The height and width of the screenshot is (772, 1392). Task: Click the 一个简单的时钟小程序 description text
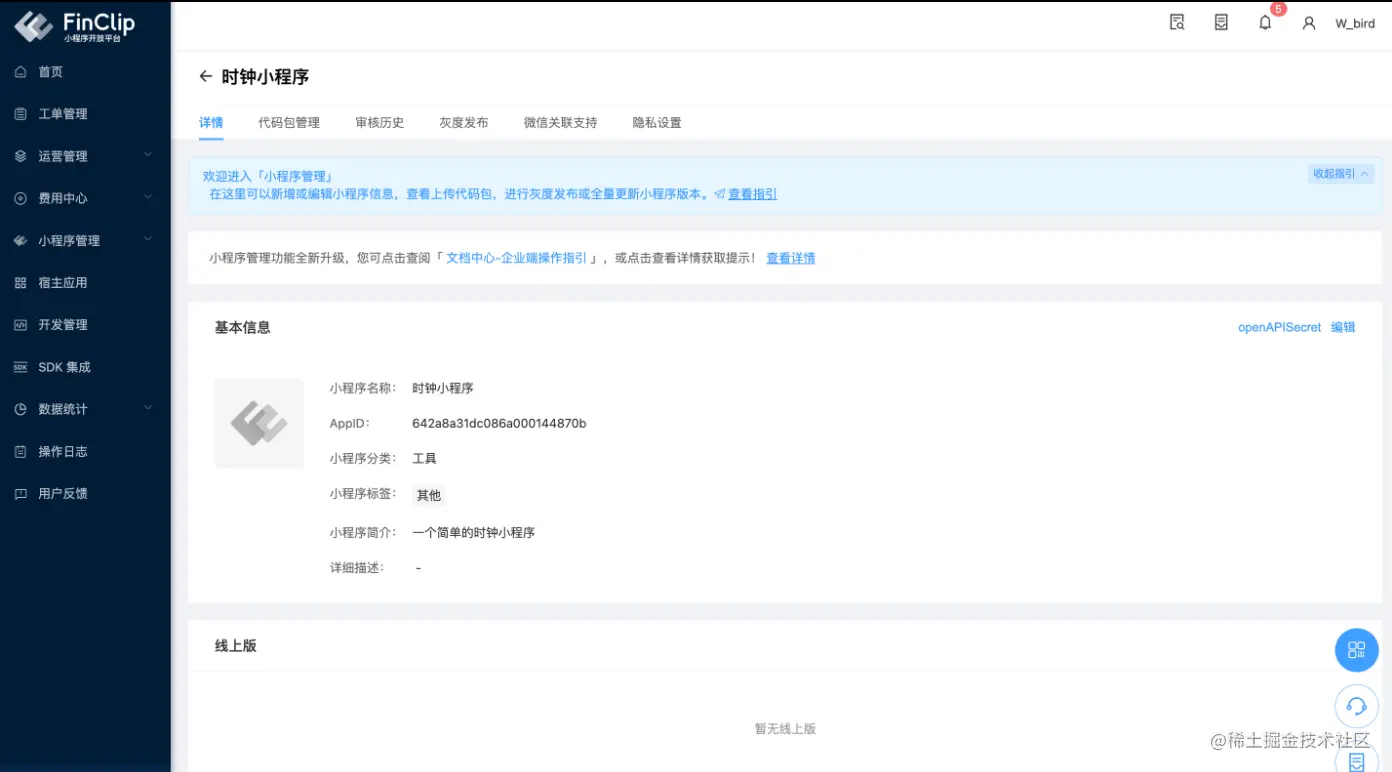[x=474, y=533]
